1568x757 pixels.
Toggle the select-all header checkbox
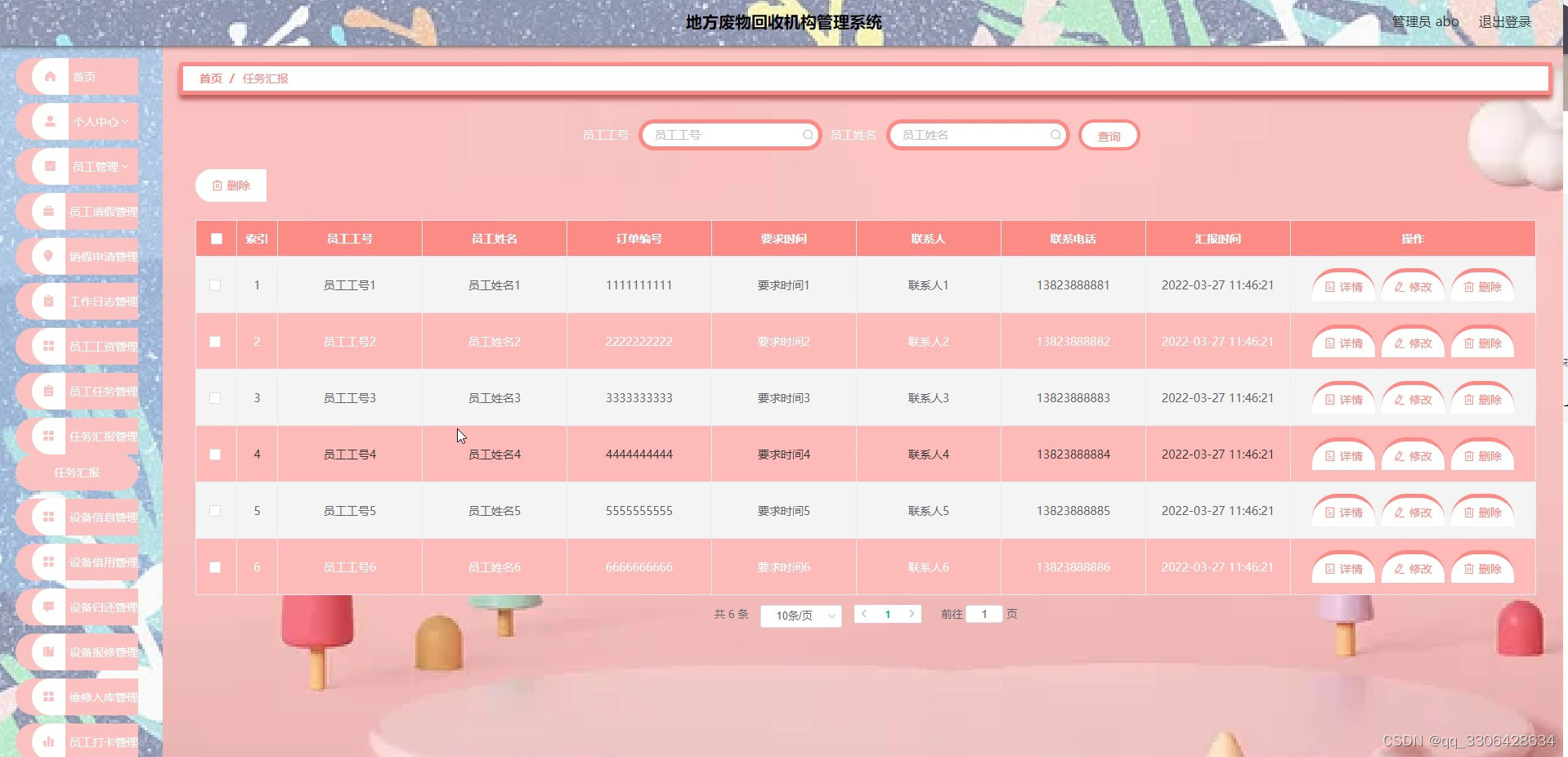pyautogui.click(x=217, y=239)
